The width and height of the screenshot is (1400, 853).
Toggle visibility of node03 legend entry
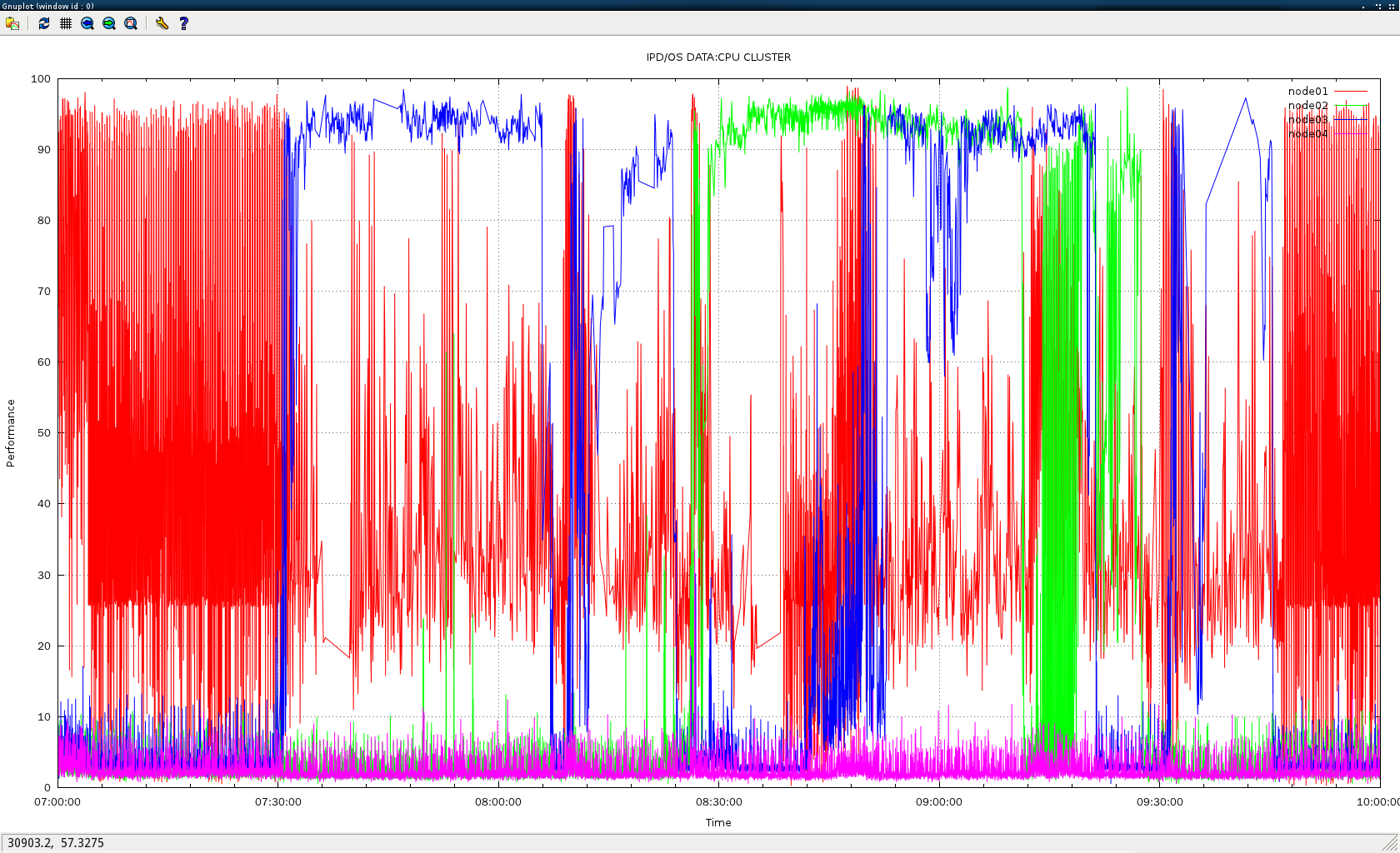click(1327, 120)
